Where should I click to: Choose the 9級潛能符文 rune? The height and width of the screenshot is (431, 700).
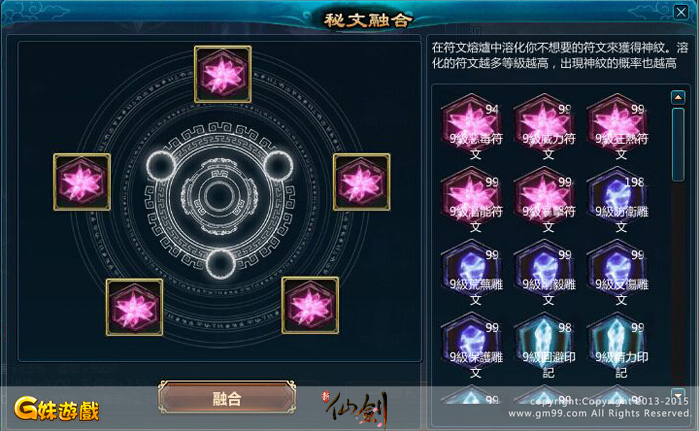click(x=472, y=197)
